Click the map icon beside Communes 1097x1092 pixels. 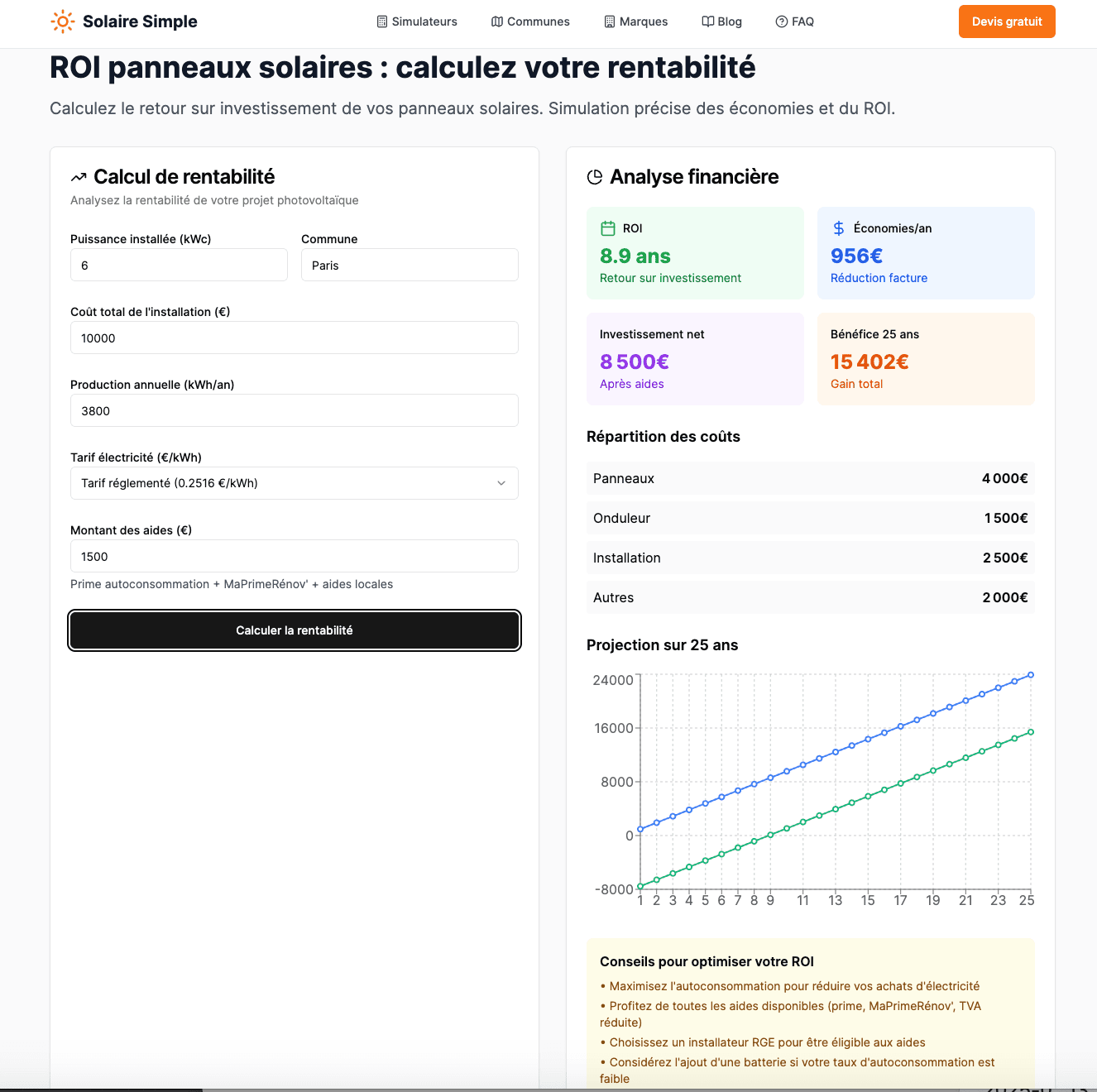click(497, 22)
